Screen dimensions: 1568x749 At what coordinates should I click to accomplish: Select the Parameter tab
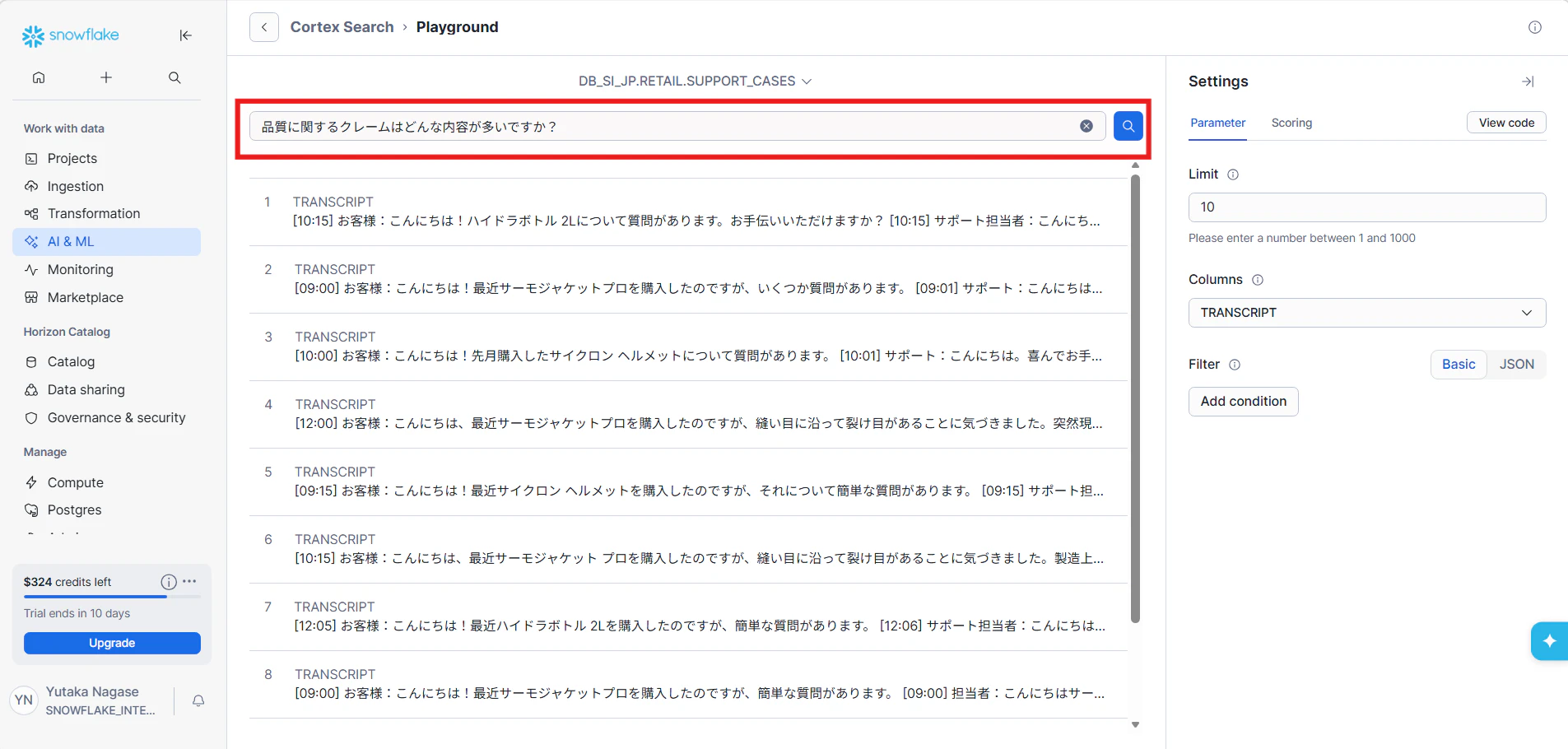1218,123
